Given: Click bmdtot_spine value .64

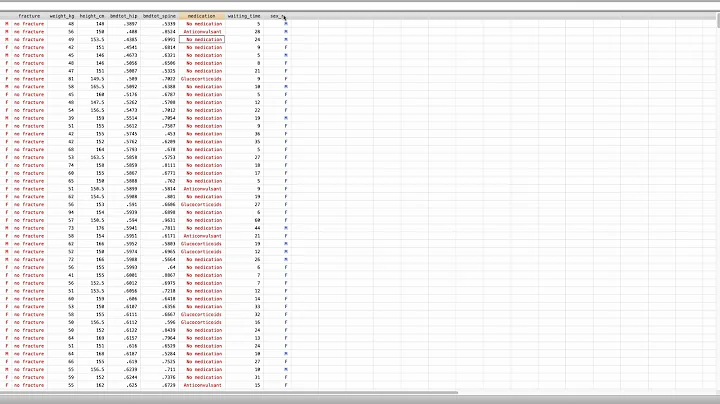Looking at the screenshot, I should (172, 267).
